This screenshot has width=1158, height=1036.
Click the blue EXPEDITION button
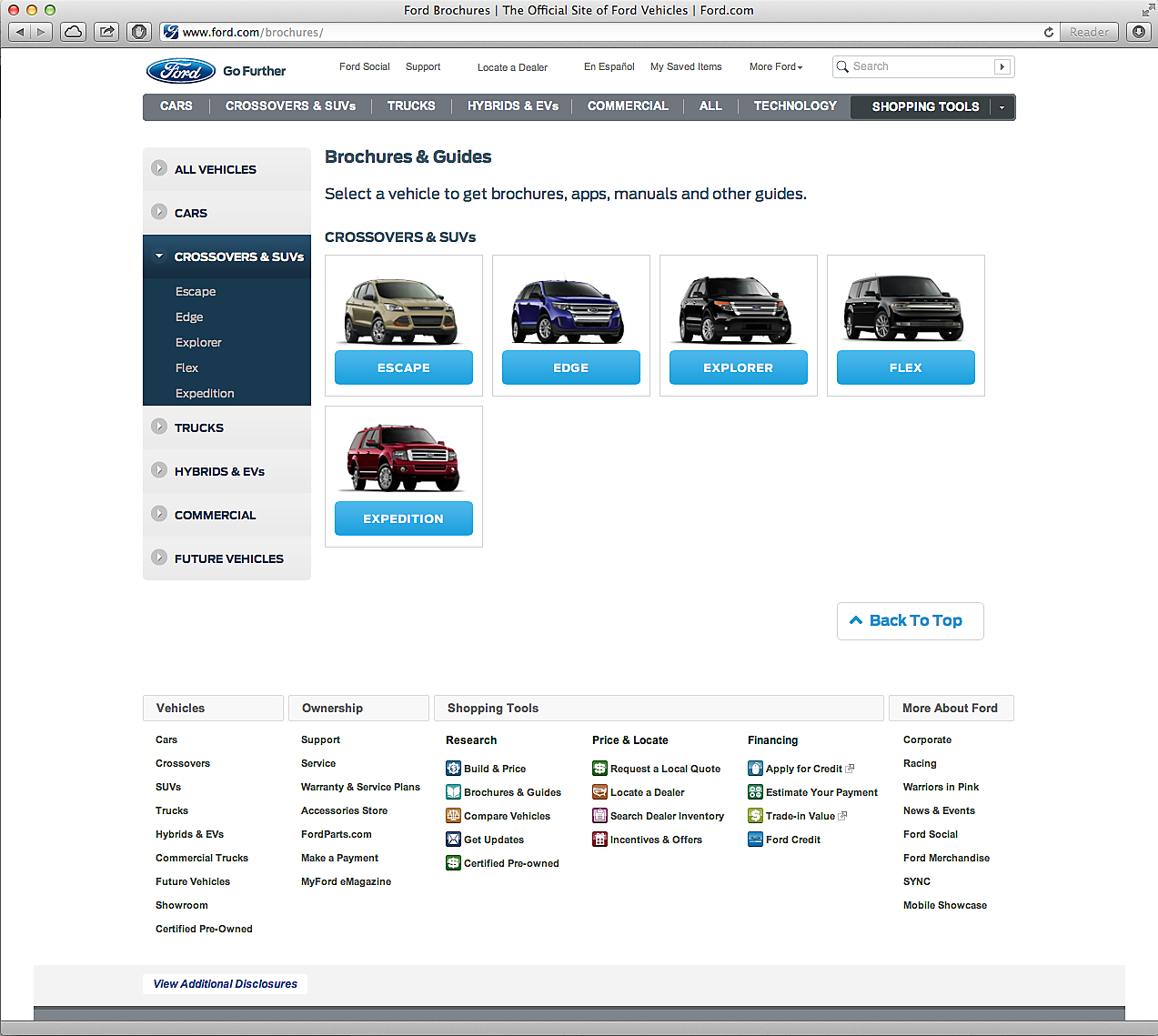(x=404, y=518)
